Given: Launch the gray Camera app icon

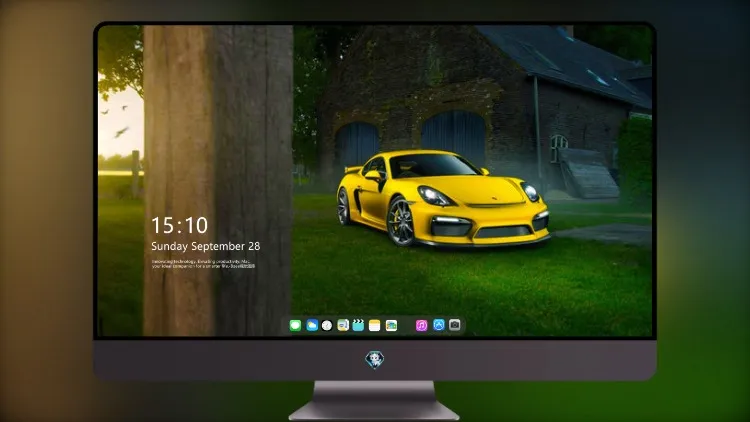Looking at the screenshot, I should [455, 325].
